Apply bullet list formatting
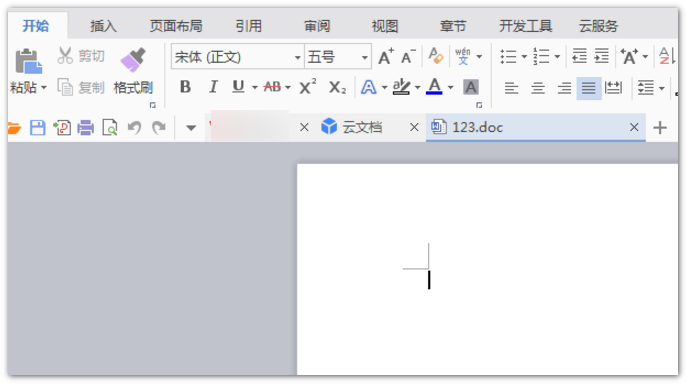This screenshot has height=384, width=687. pyautogui.click(x=508, y=57)
